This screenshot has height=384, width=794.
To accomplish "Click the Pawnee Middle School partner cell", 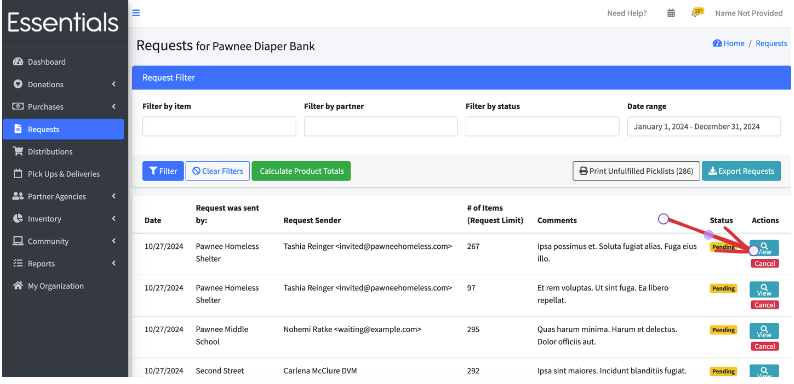I will click(222, 335).
